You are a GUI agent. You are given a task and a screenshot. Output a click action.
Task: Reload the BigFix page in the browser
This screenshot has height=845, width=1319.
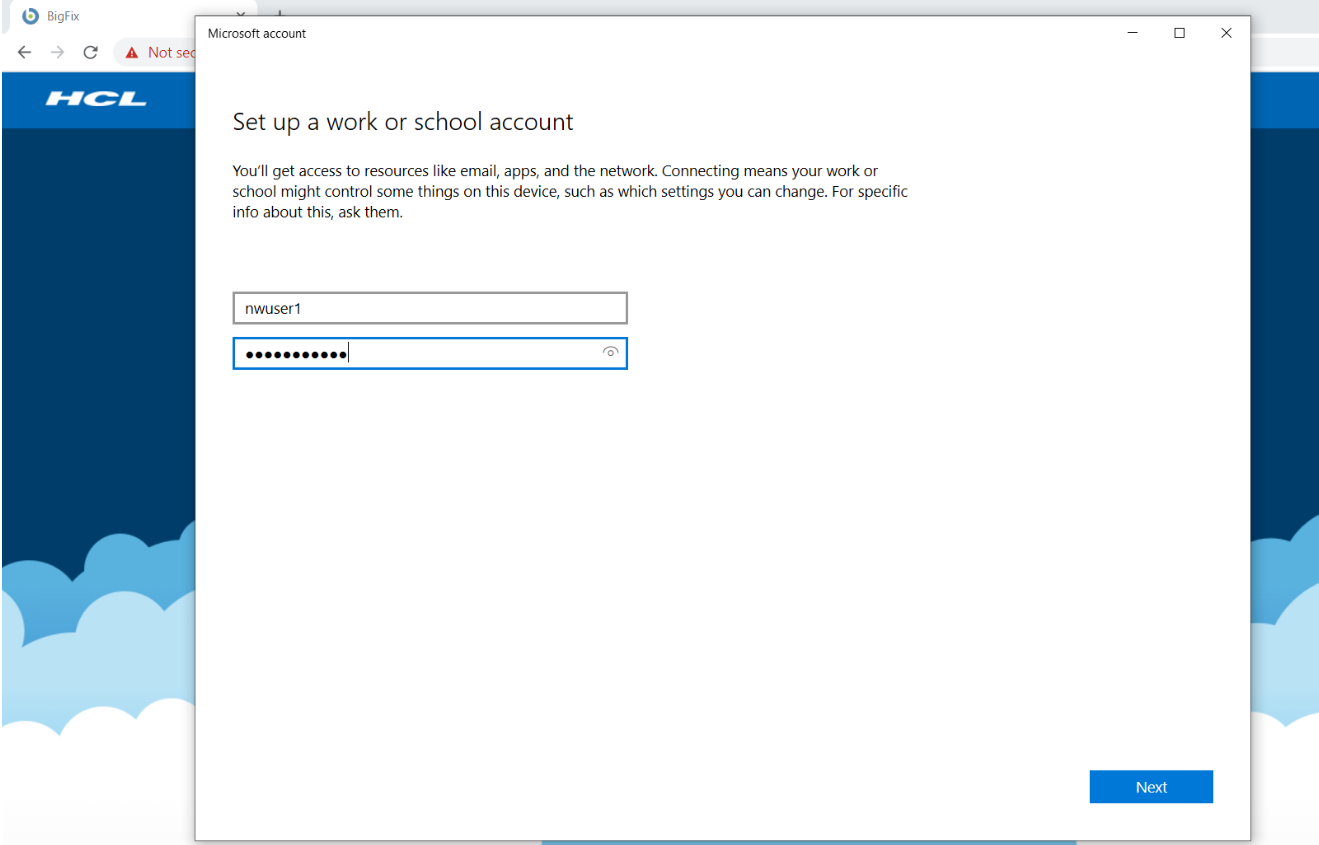coord(90,52)
